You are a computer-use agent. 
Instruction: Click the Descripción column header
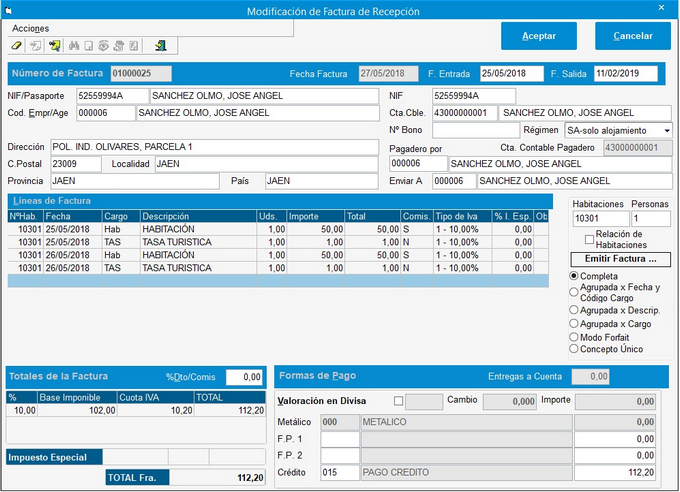point(198,216)
